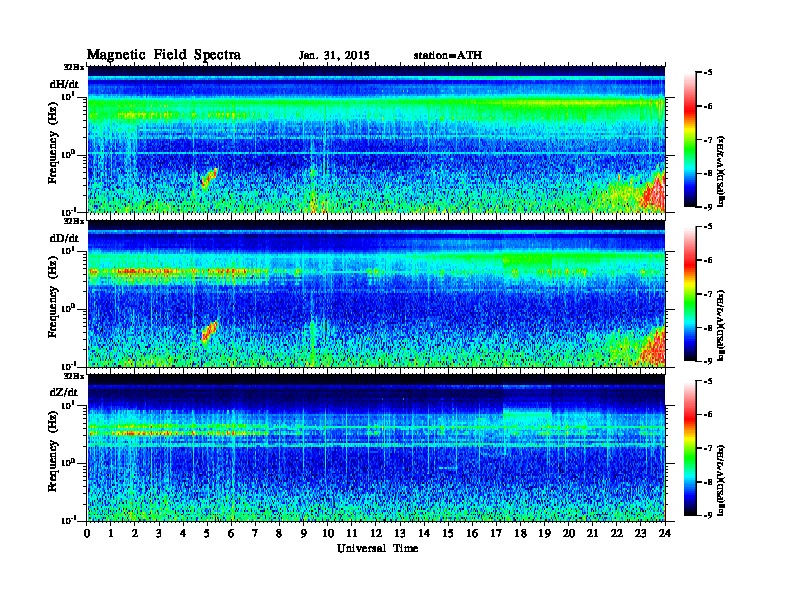792x612 pixels.
Task: Click the hour 4 tick label on time axis
Action: coord(183,533)
